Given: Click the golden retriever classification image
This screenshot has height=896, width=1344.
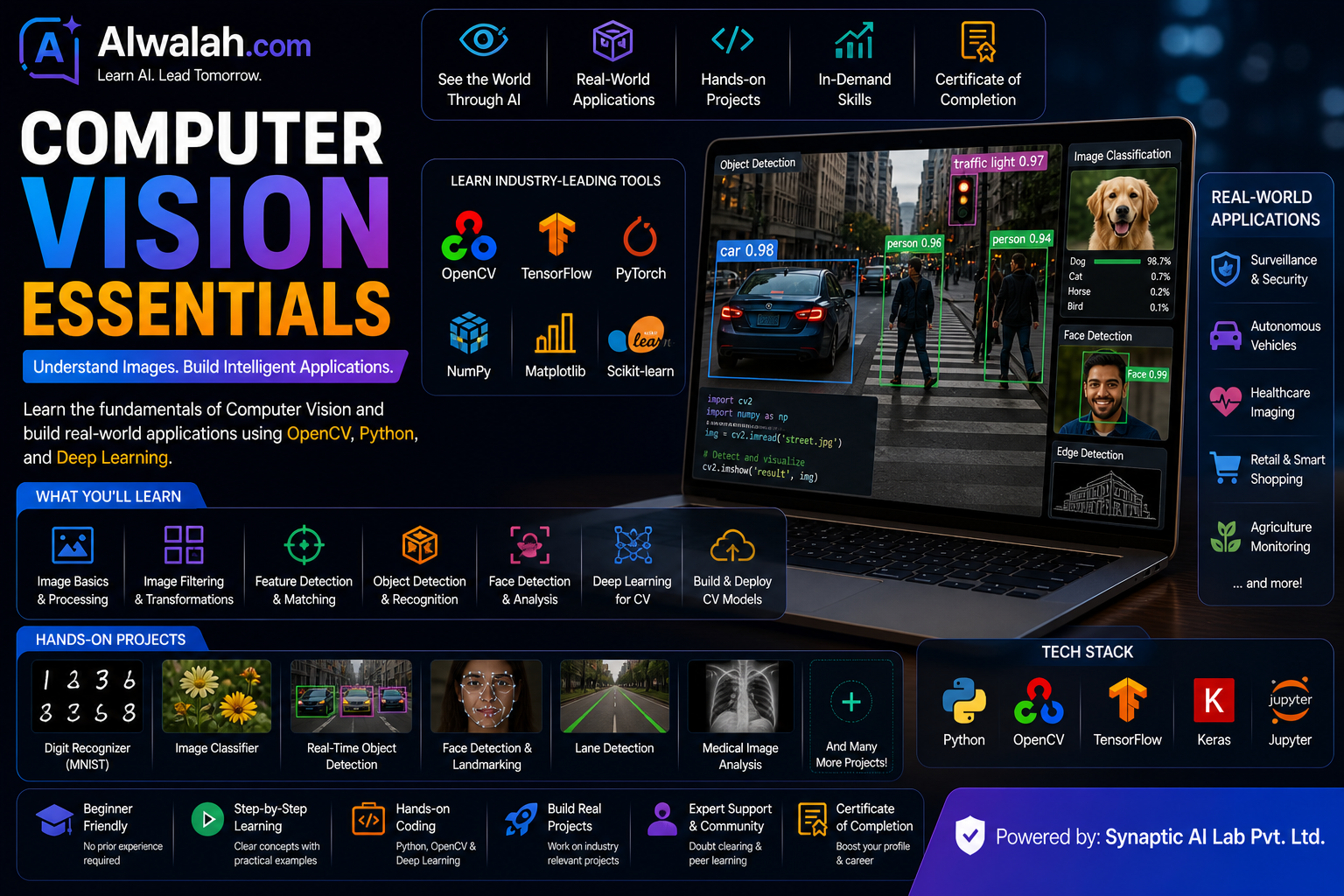Looking at the screenshot, I should [1123, 209].
